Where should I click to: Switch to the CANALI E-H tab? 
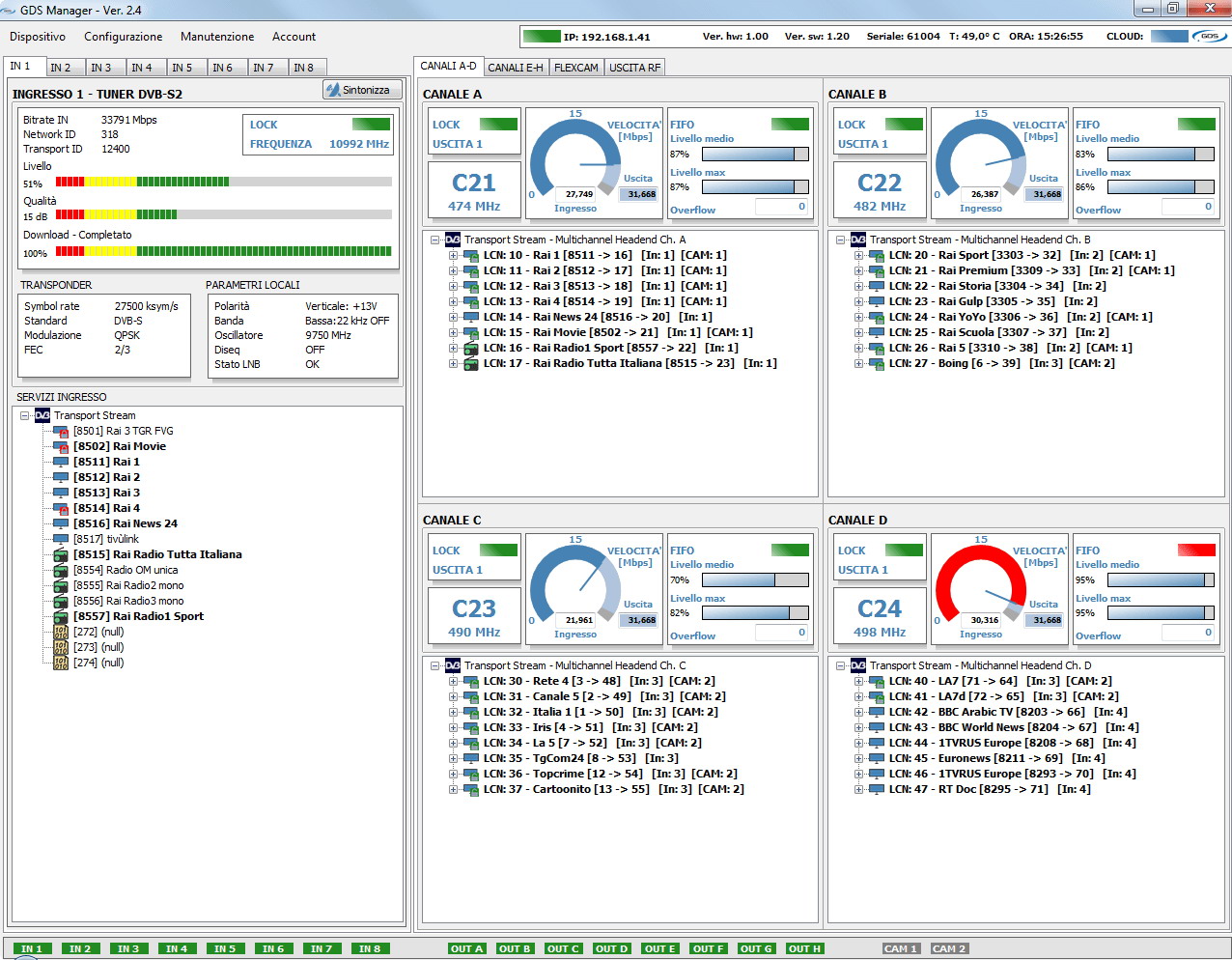click(515, 68)
